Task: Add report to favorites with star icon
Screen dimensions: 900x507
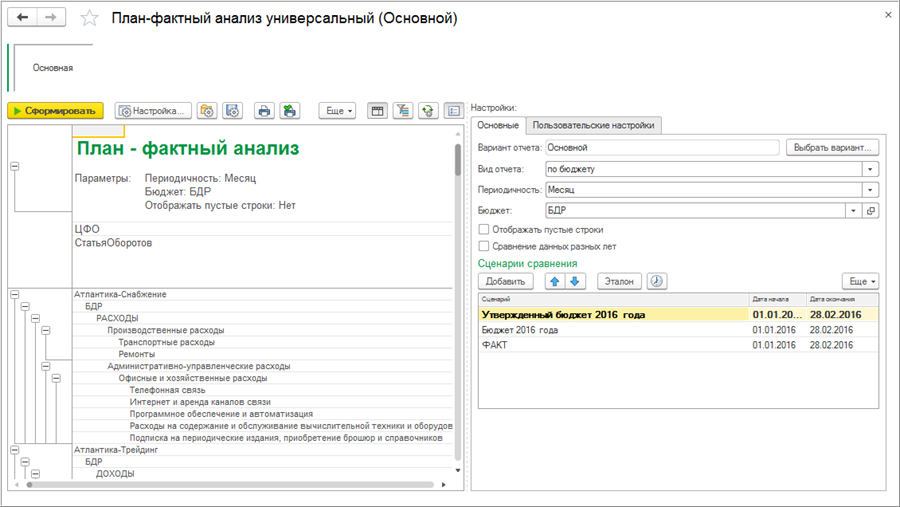Action: pos(89,18)
